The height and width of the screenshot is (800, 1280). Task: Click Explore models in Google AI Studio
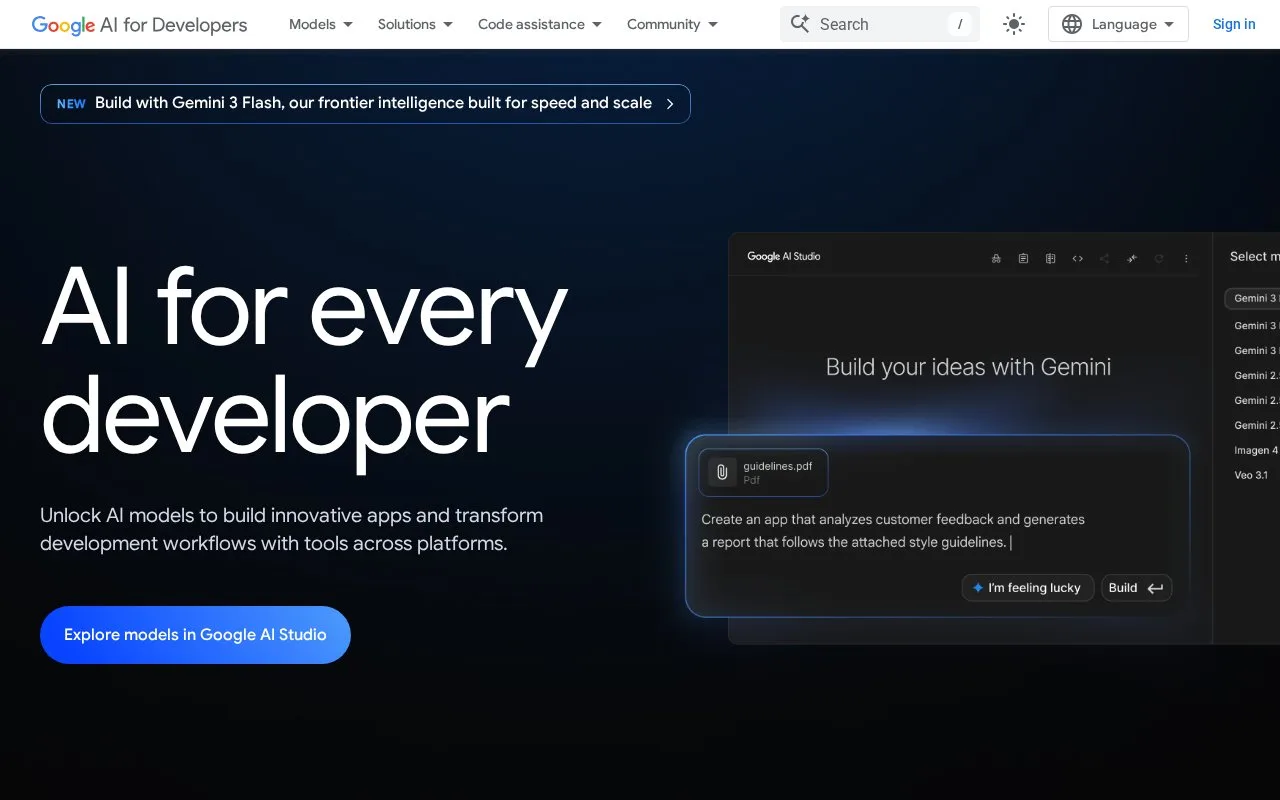pyautogui.click(x=195, y=635)
